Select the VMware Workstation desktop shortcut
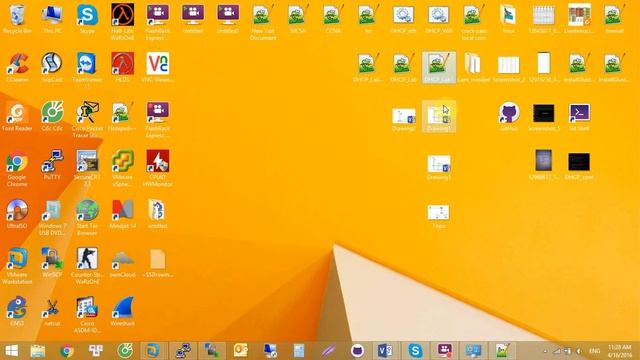The height and width of the screenshot is (360, 640). click(17, 266)
